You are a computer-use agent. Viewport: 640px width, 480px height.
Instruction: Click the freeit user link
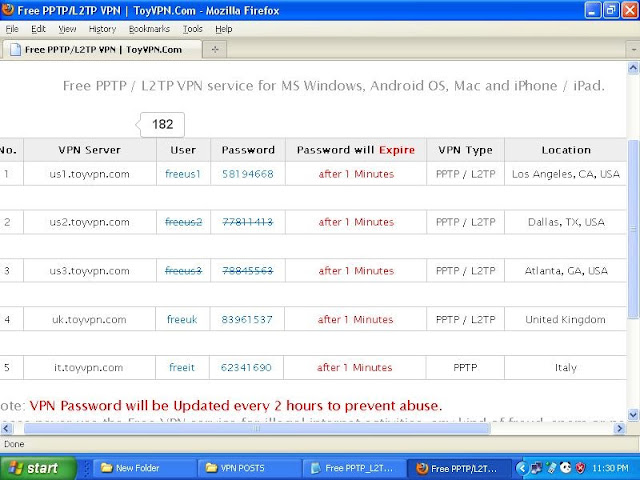tap(182, 367)
